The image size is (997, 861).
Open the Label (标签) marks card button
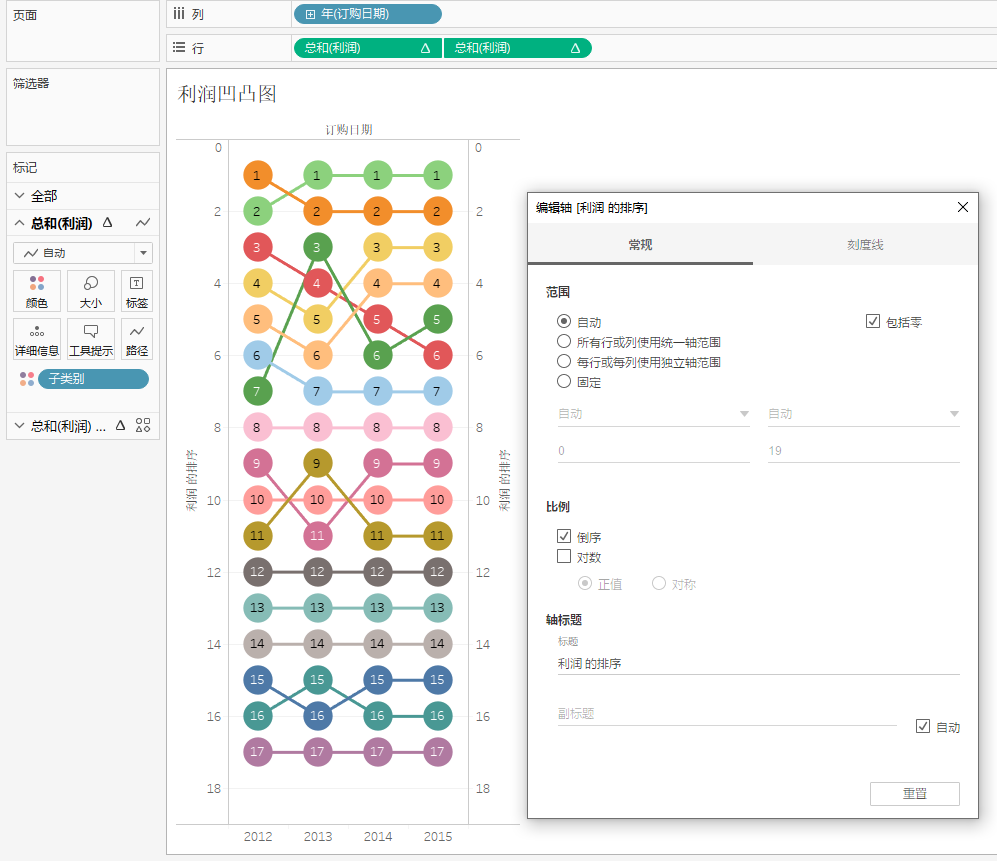point(137,291)
